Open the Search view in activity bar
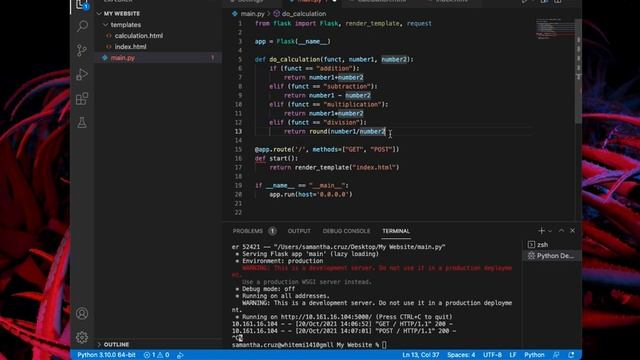Screen dimensions: 640x360 pos(82,26)
